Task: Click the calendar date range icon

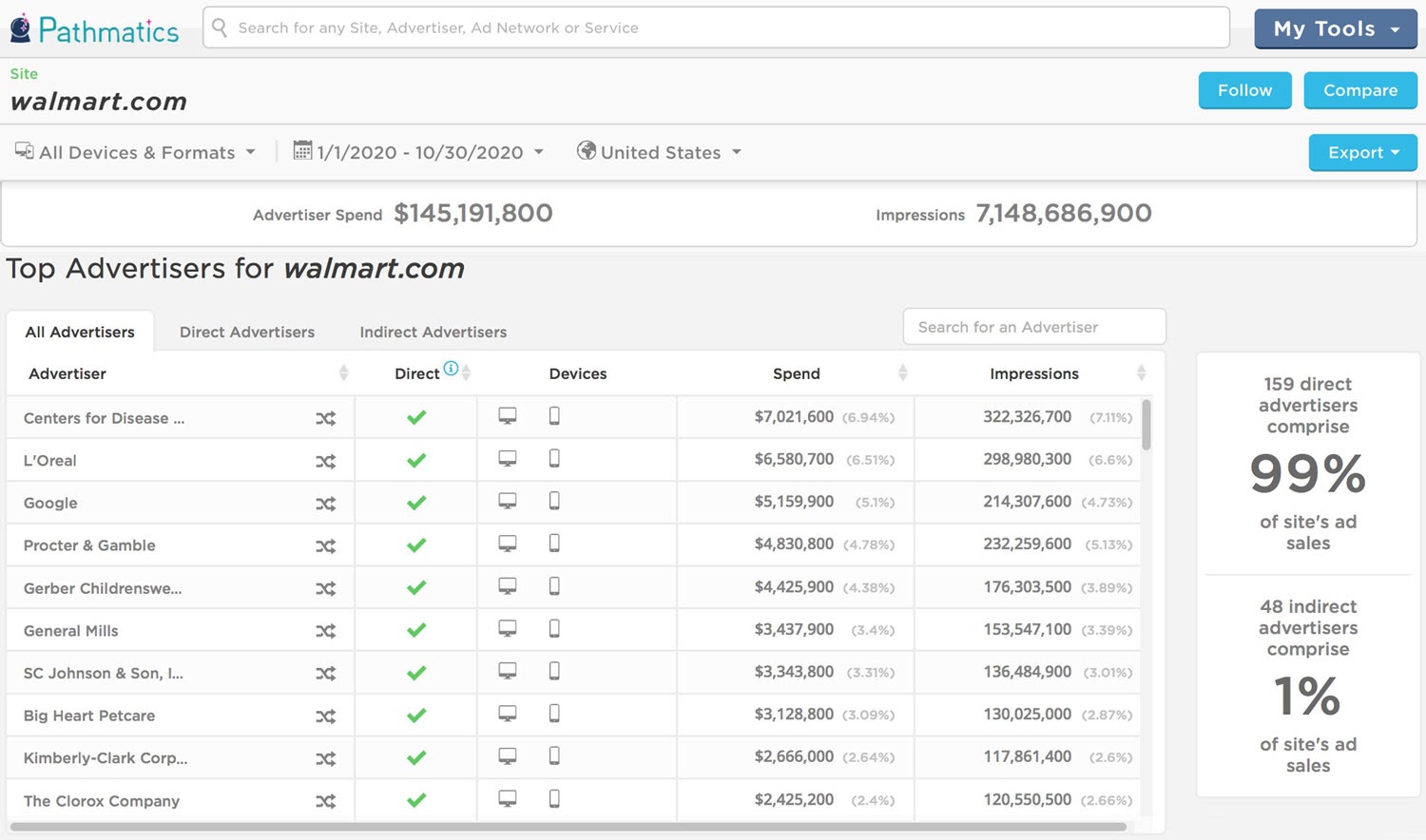Action: click(x=302, y=150)
